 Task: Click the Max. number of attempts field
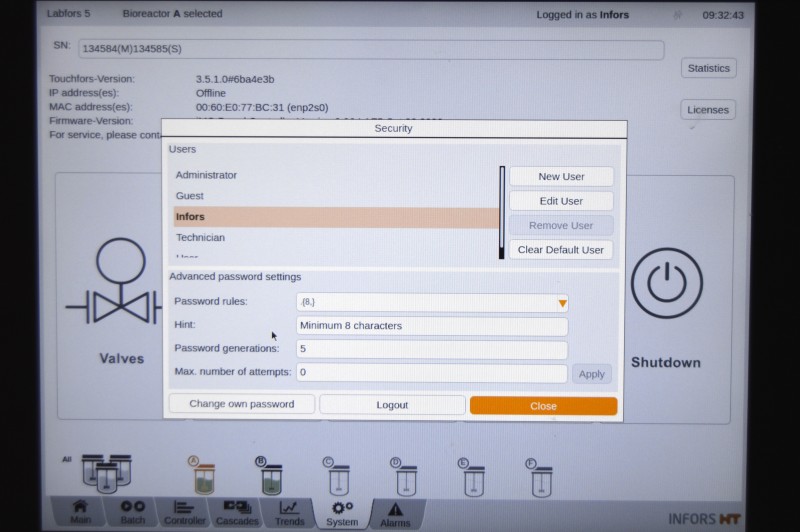432,372
